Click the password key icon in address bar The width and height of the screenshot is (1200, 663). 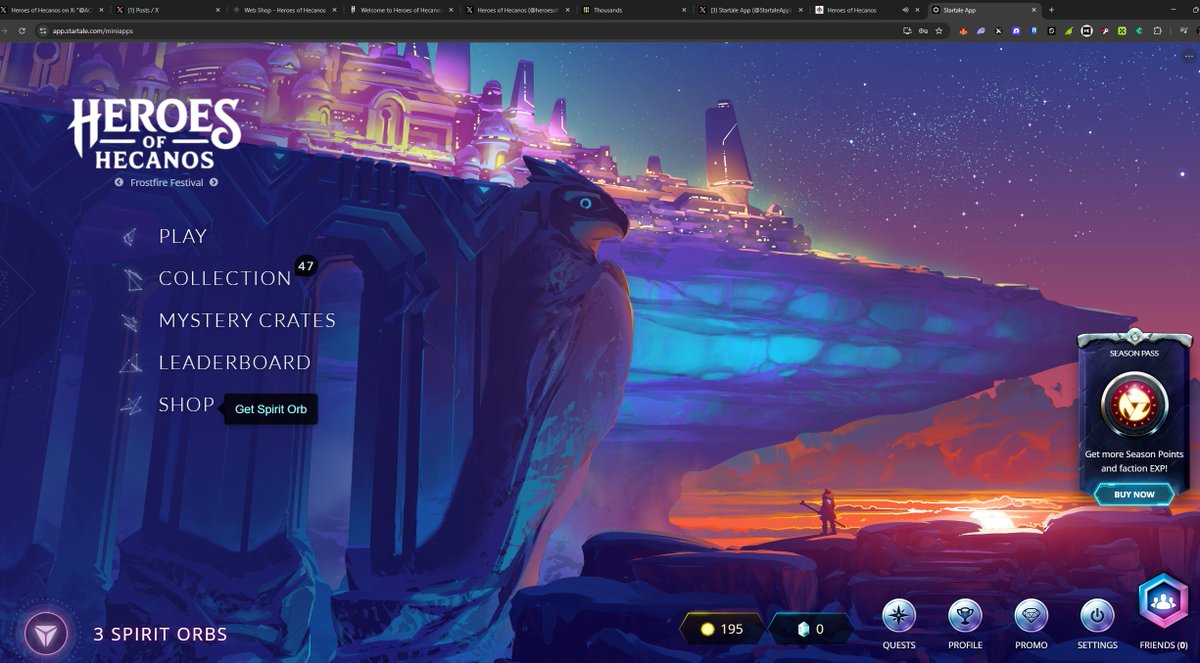(923, 30)
